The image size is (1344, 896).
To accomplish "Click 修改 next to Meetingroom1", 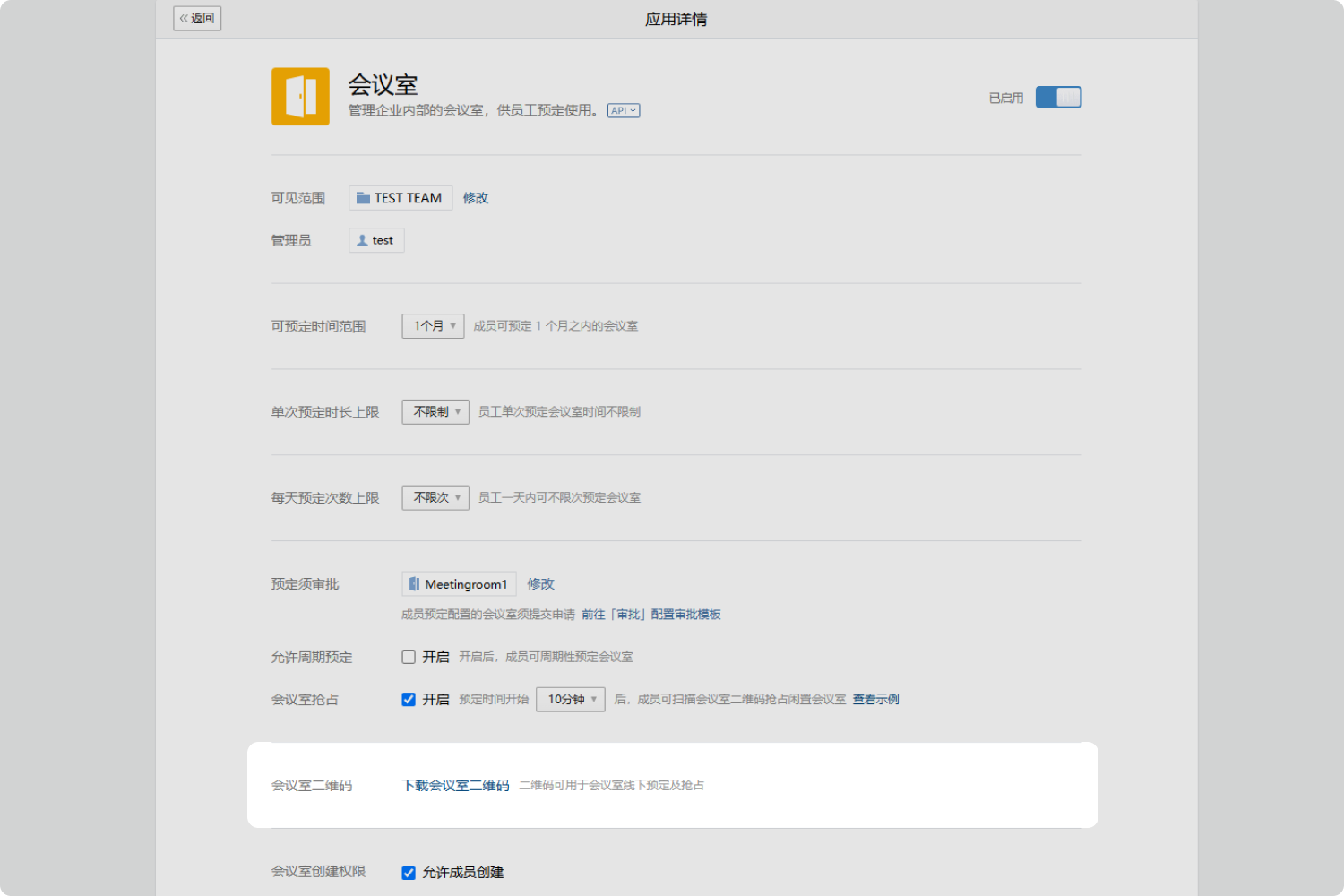I will click(540, 584).
